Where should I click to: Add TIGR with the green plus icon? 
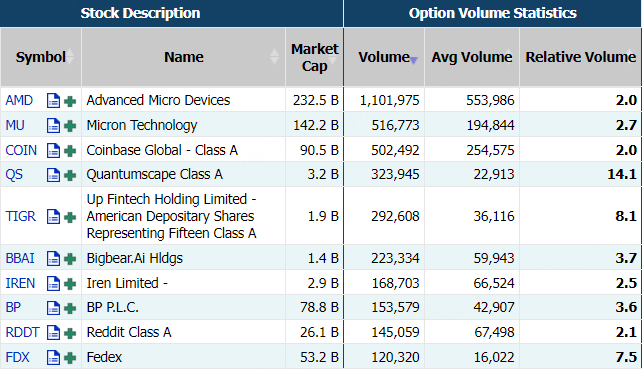pos(70,217)
